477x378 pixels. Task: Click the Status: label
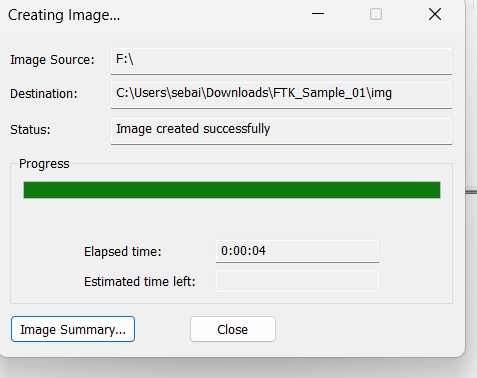click(x=30, y=130)
